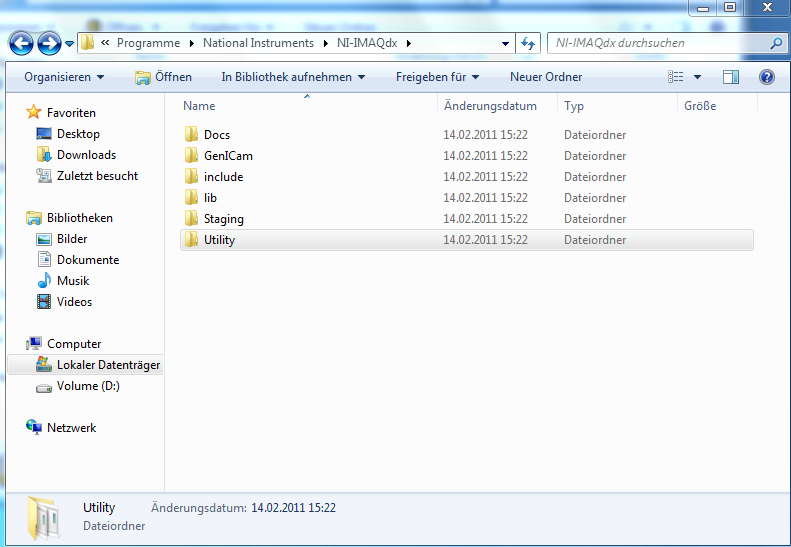This screenshot has width=791, height=547.
Task: Click the Favoriten star icon
Action: pos(33,112)
